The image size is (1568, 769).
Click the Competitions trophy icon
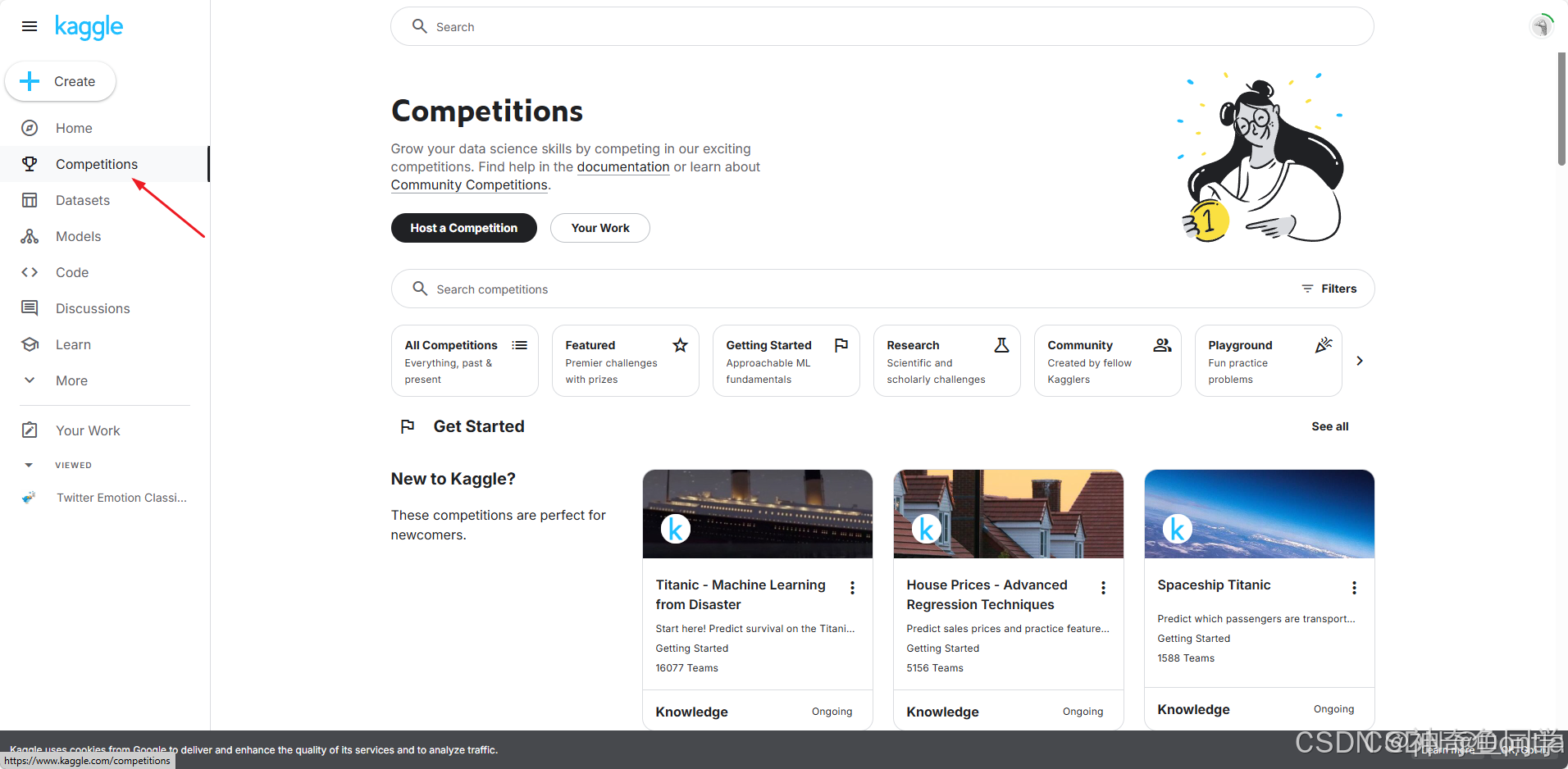pos(30,164)
